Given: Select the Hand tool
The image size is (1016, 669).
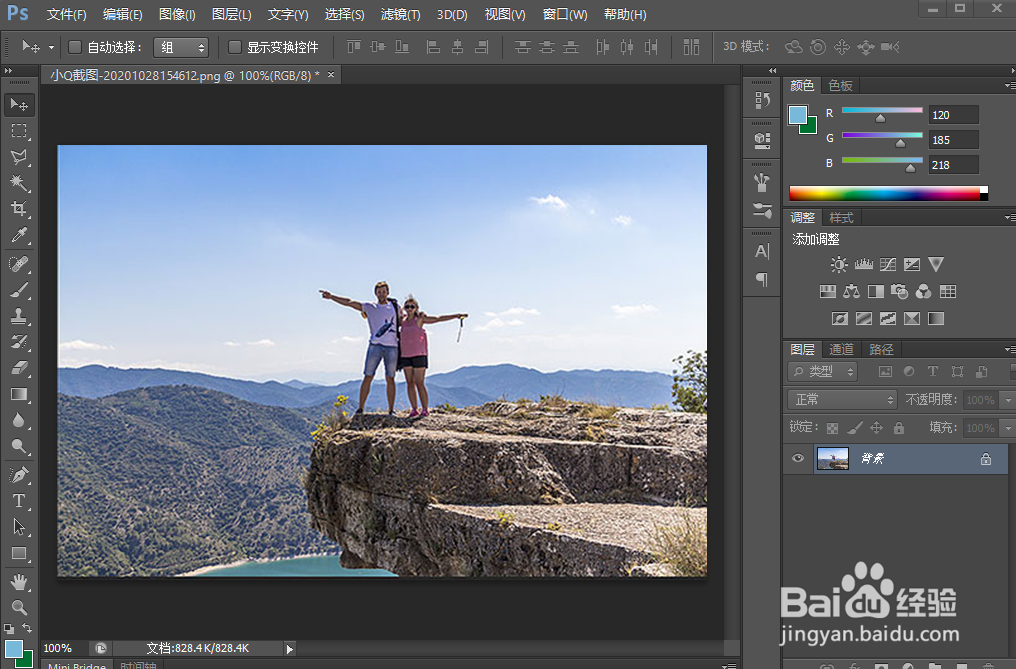Looking at the screenshot, I should click(19, 582).
